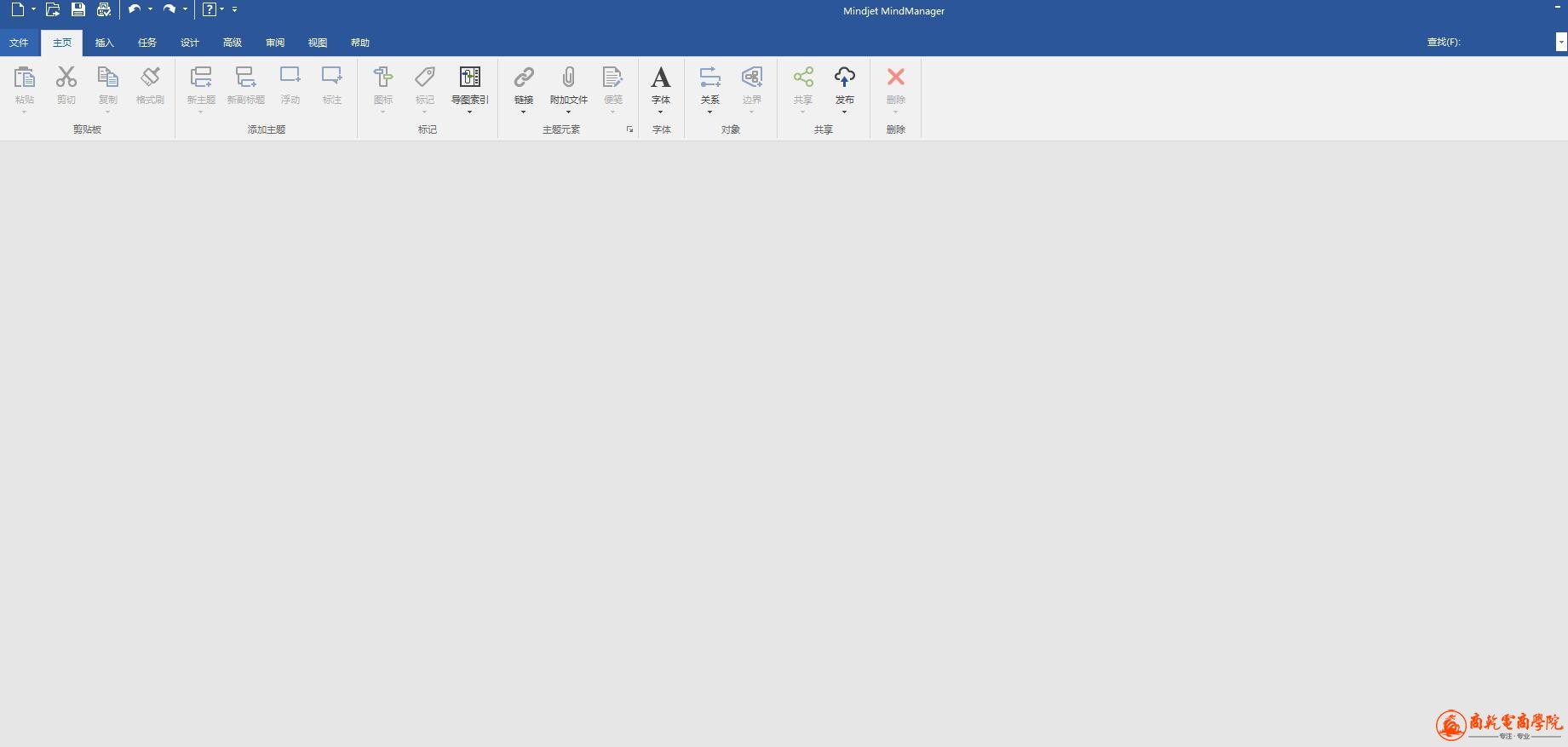Click the Undo arrow icon
The image size is (1568, 747).
[134, 9]
